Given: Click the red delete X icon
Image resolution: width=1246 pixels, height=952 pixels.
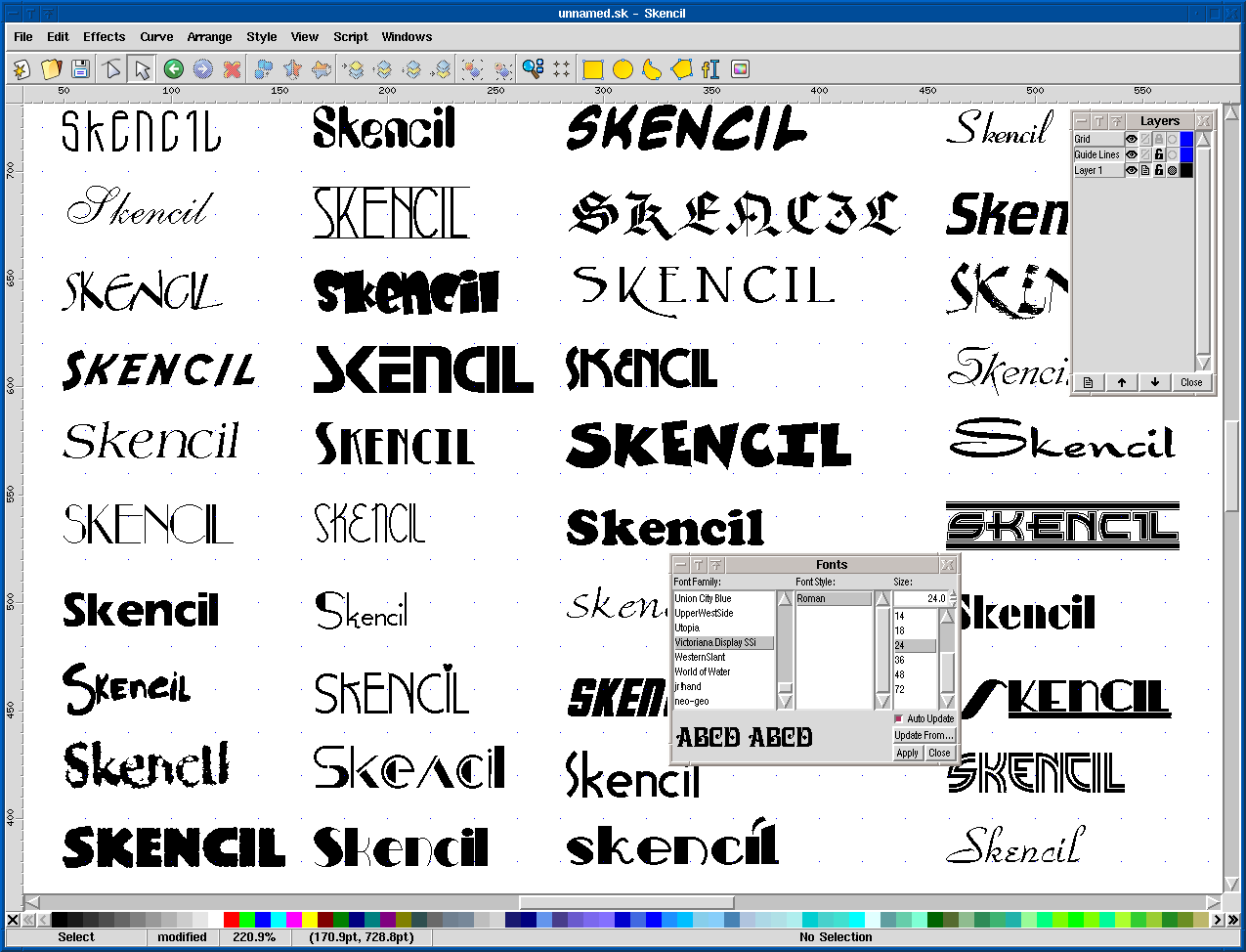Looking at the screenshot, I should 232,69.
